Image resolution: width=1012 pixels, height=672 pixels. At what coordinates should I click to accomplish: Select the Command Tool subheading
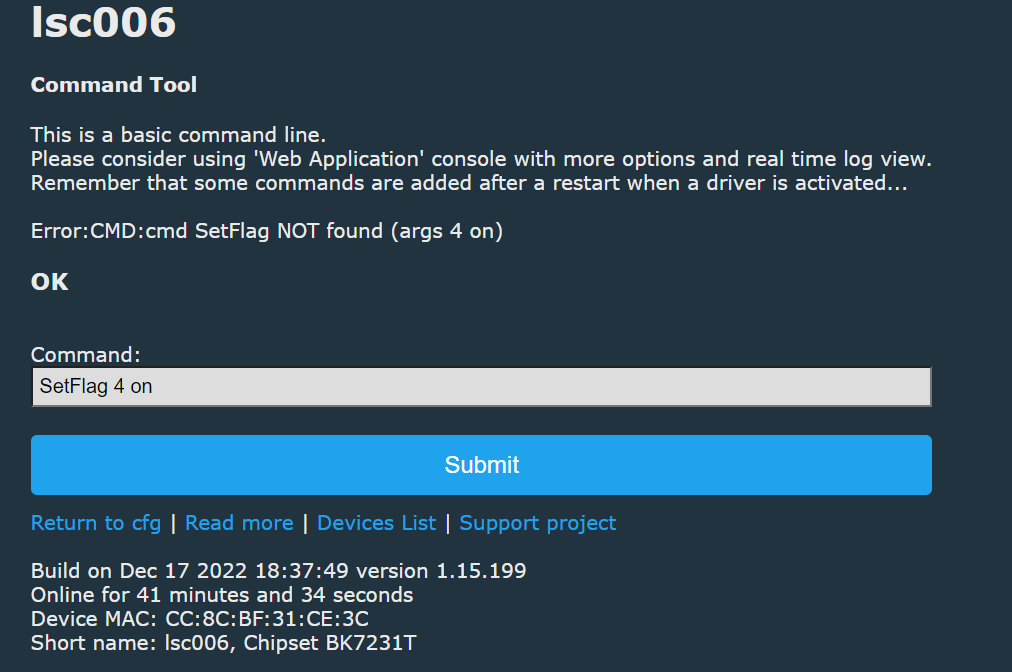[114, 85]
